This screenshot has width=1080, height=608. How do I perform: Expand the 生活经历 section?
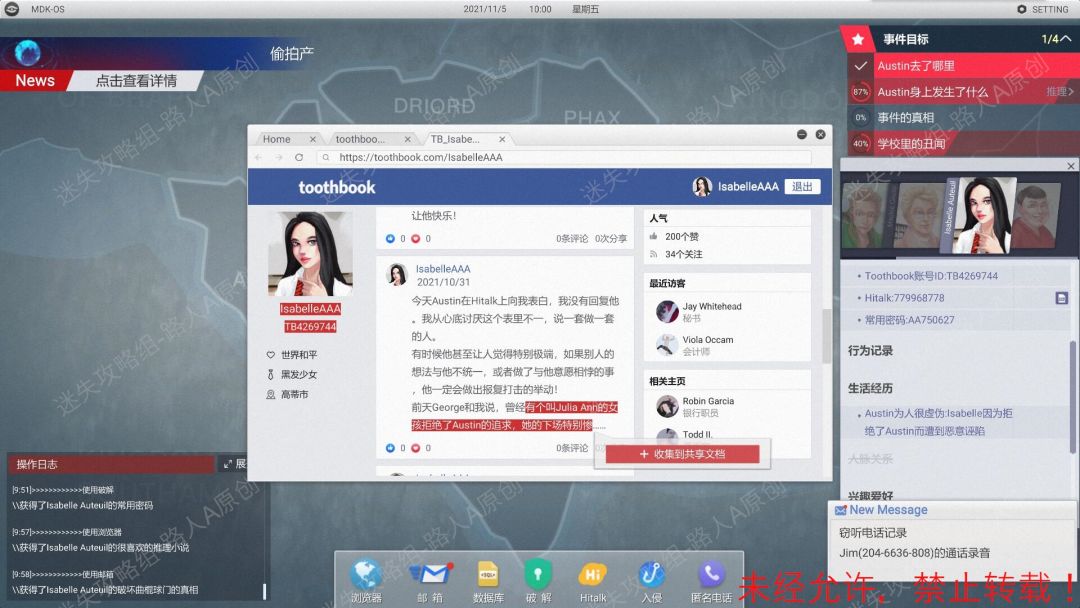870,388
